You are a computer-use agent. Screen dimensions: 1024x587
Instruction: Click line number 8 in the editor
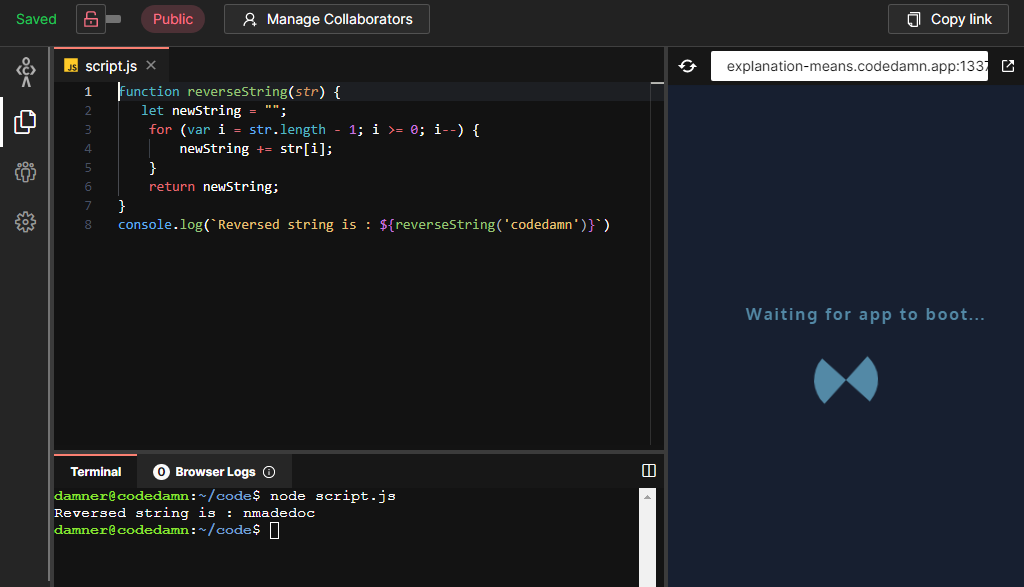pos(88,225)
